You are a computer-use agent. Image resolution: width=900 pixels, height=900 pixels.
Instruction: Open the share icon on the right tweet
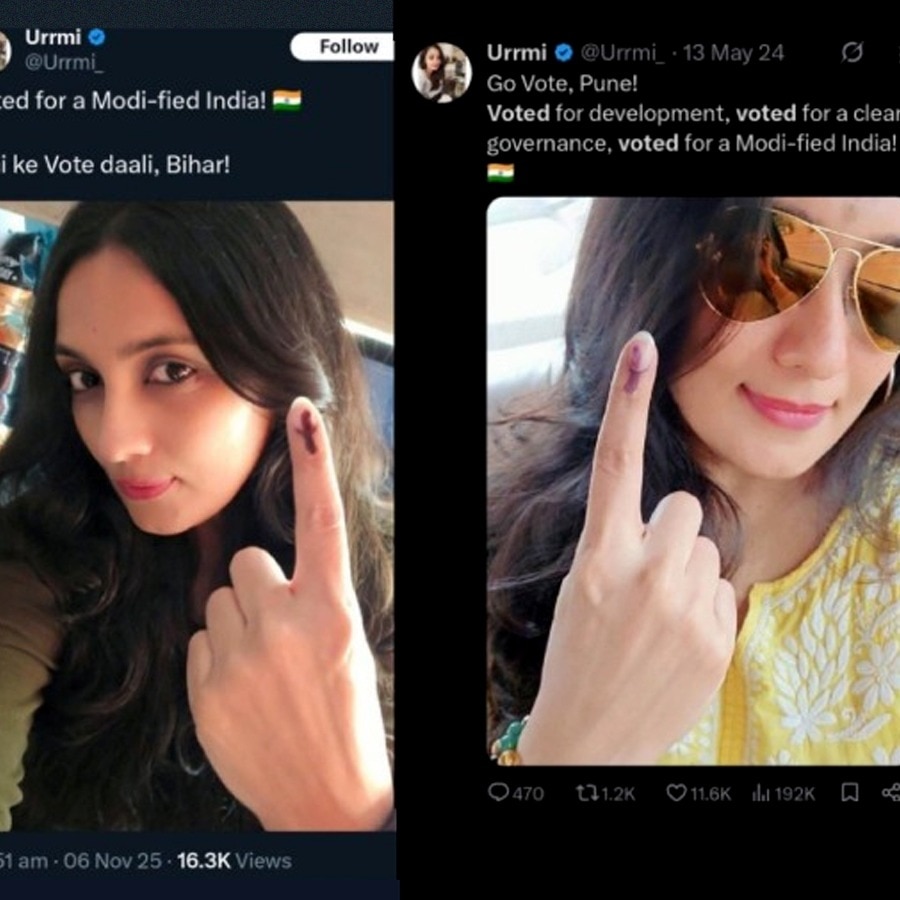(892, 792)
